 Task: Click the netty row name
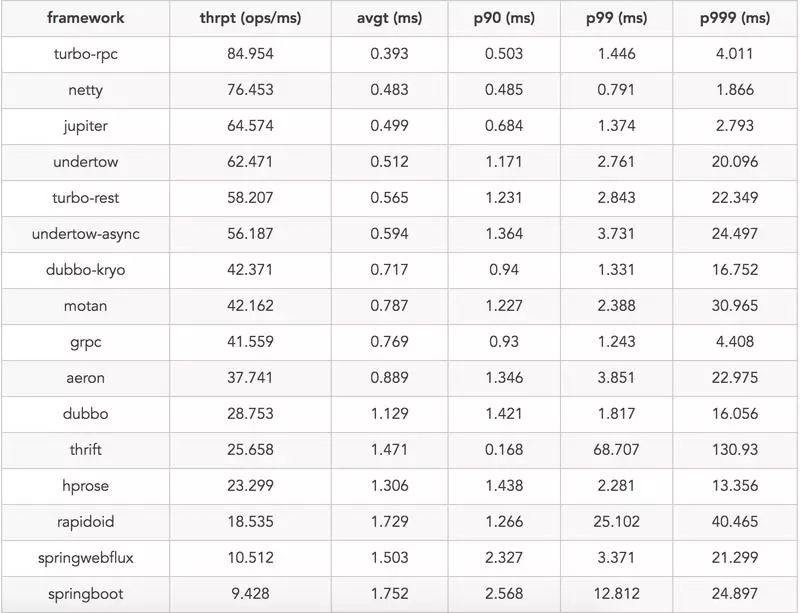(x=86, y=90)
